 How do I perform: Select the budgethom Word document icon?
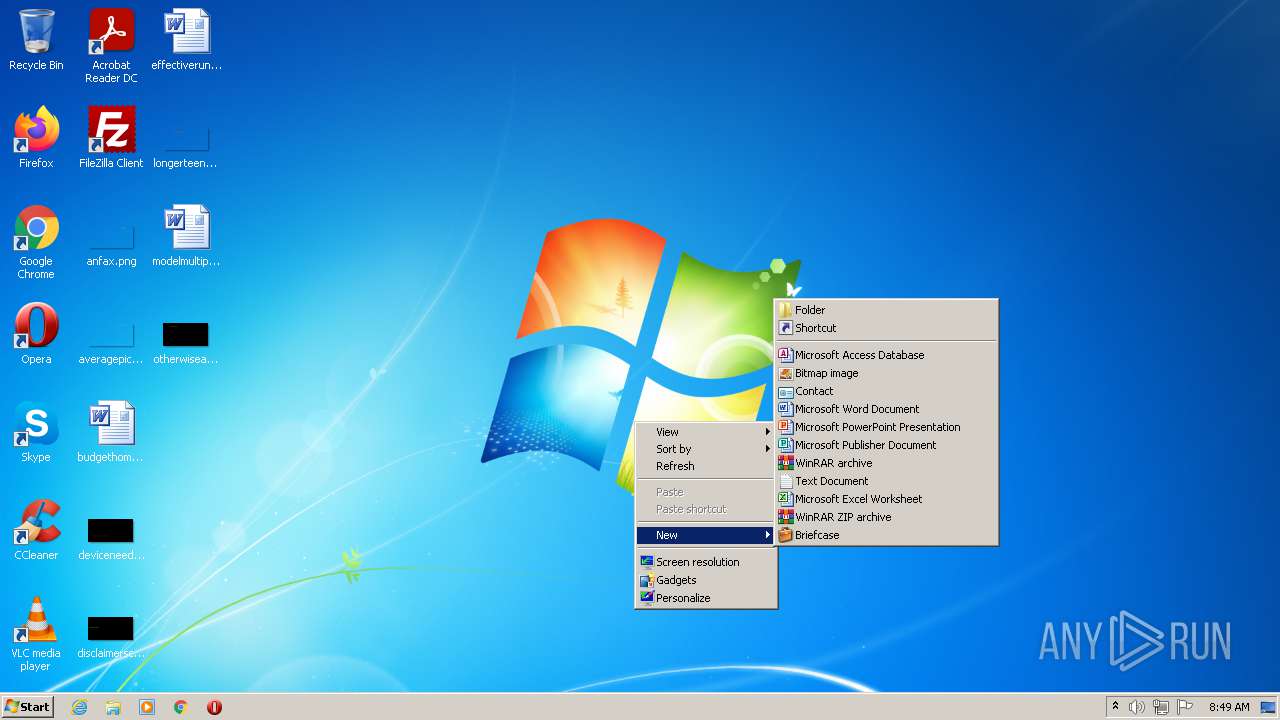[x=111, y=432]
